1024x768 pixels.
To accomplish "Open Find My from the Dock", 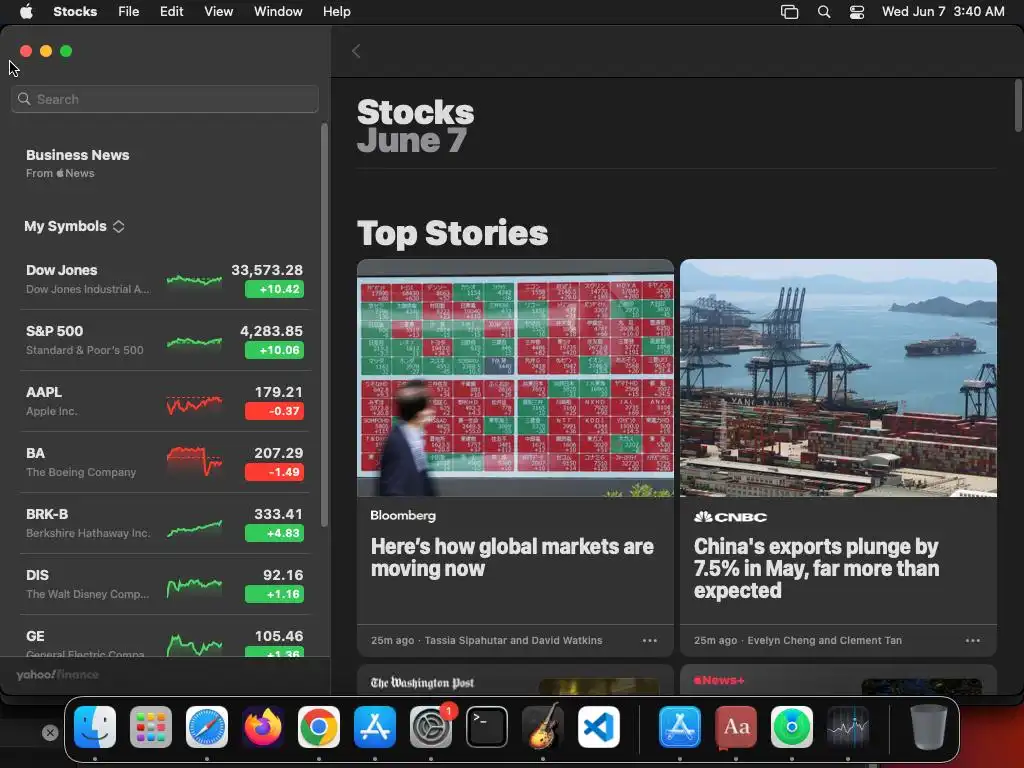I will (x=792, y=727).
